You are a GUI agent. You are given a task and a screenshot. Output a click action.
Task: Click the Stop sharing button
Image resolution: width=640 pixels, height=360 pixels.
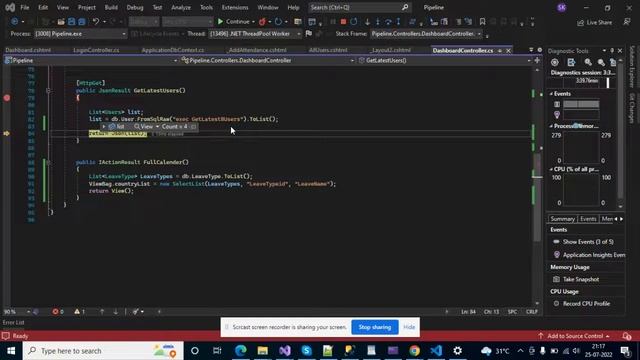tap(375, 327)
